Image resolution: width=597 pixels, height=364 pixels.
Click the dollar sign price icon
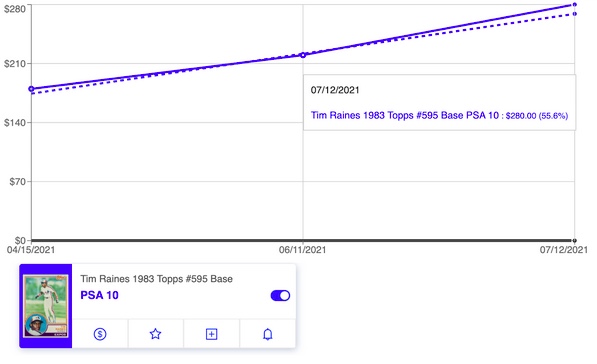click(100, 334)
